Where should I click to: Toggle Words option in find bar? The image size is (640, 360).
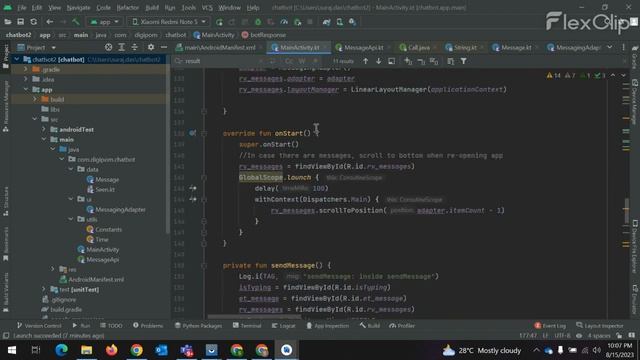[302, 61]
